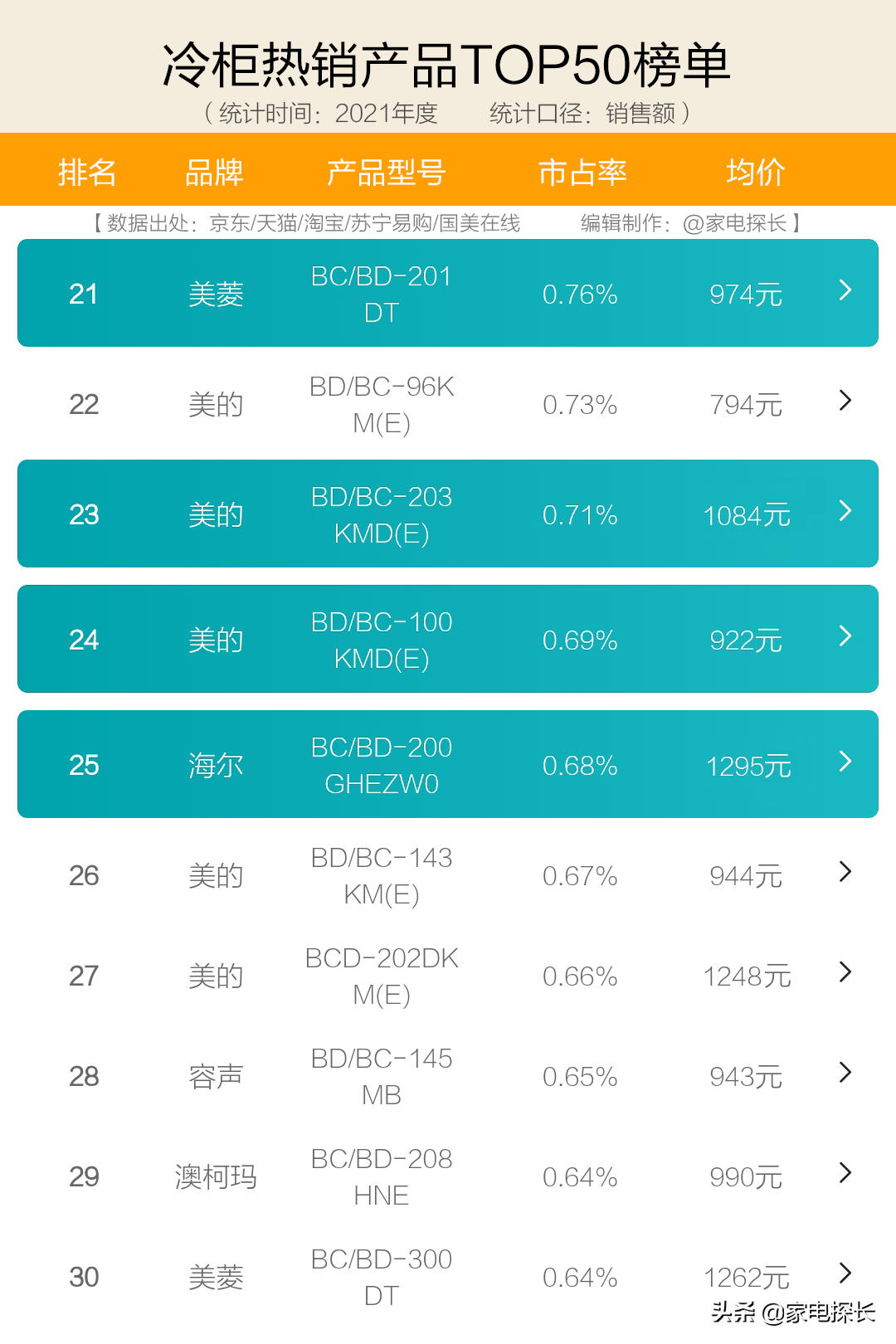Expand the arrow beside 922元 price
The height and width of the screenshot is (1344, 896).
[845, 636]
